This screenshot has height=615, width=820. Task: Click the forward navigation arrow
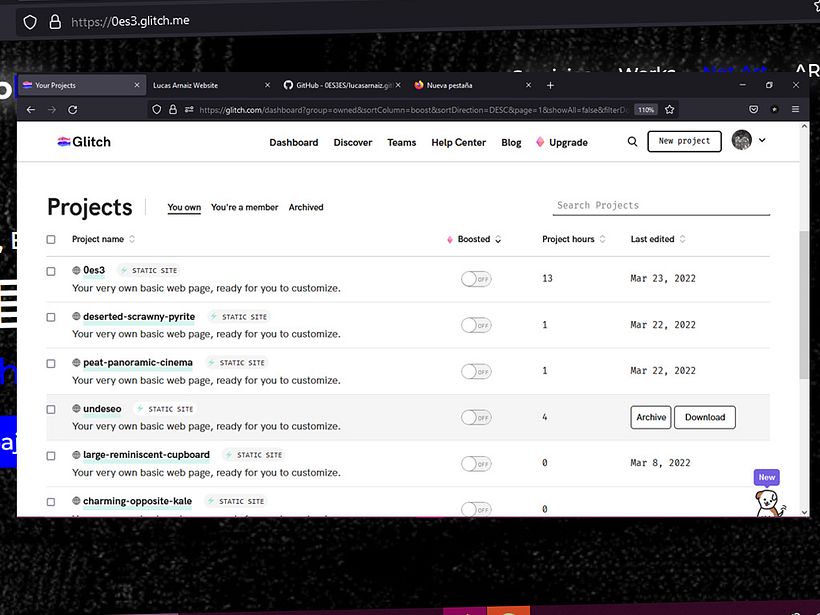click(x=52, y=110)
